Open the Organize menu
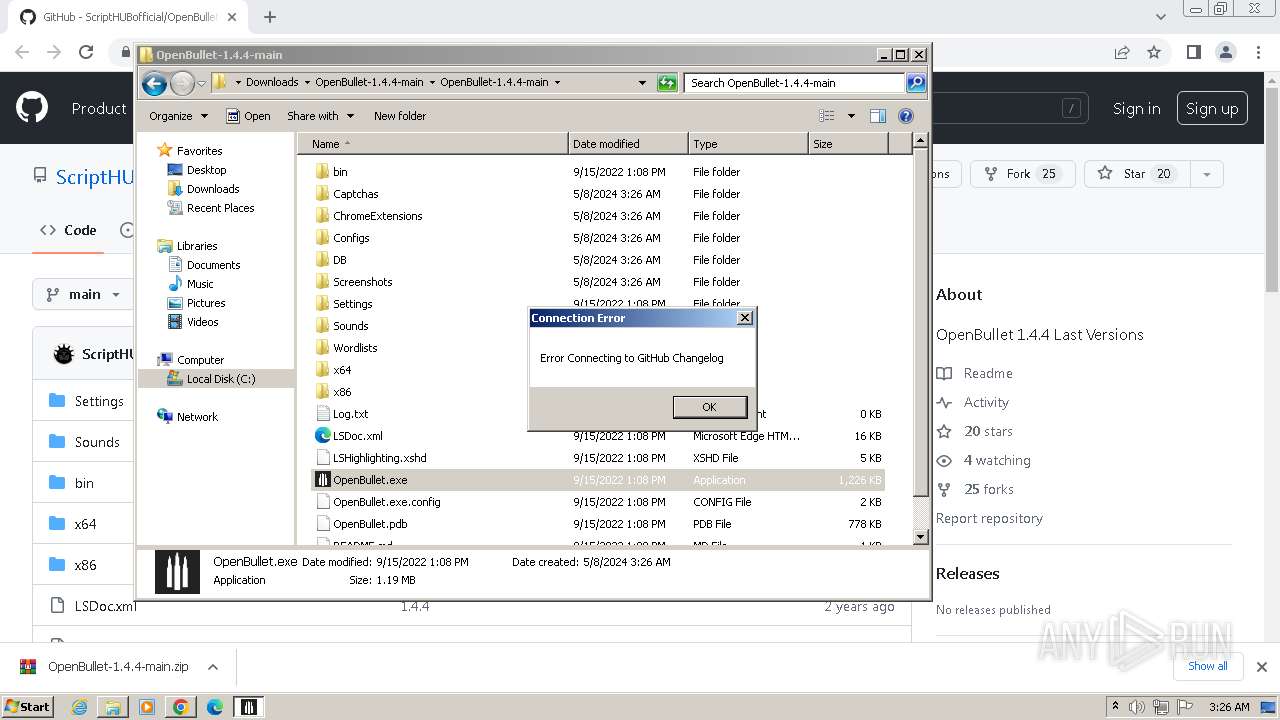1280x720 pixels. tap(178, 116)
